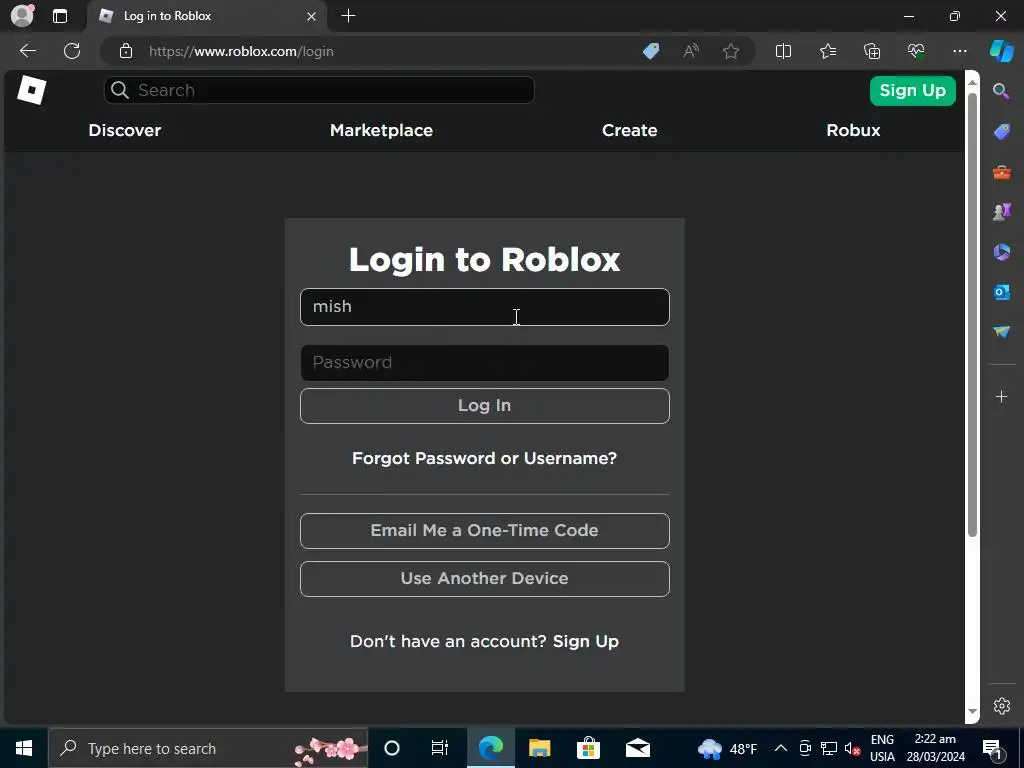The height and width of the screenshot is (768, 1024).
Task: Open Cortana circle icon on taskbar
Action: [392, 748]
